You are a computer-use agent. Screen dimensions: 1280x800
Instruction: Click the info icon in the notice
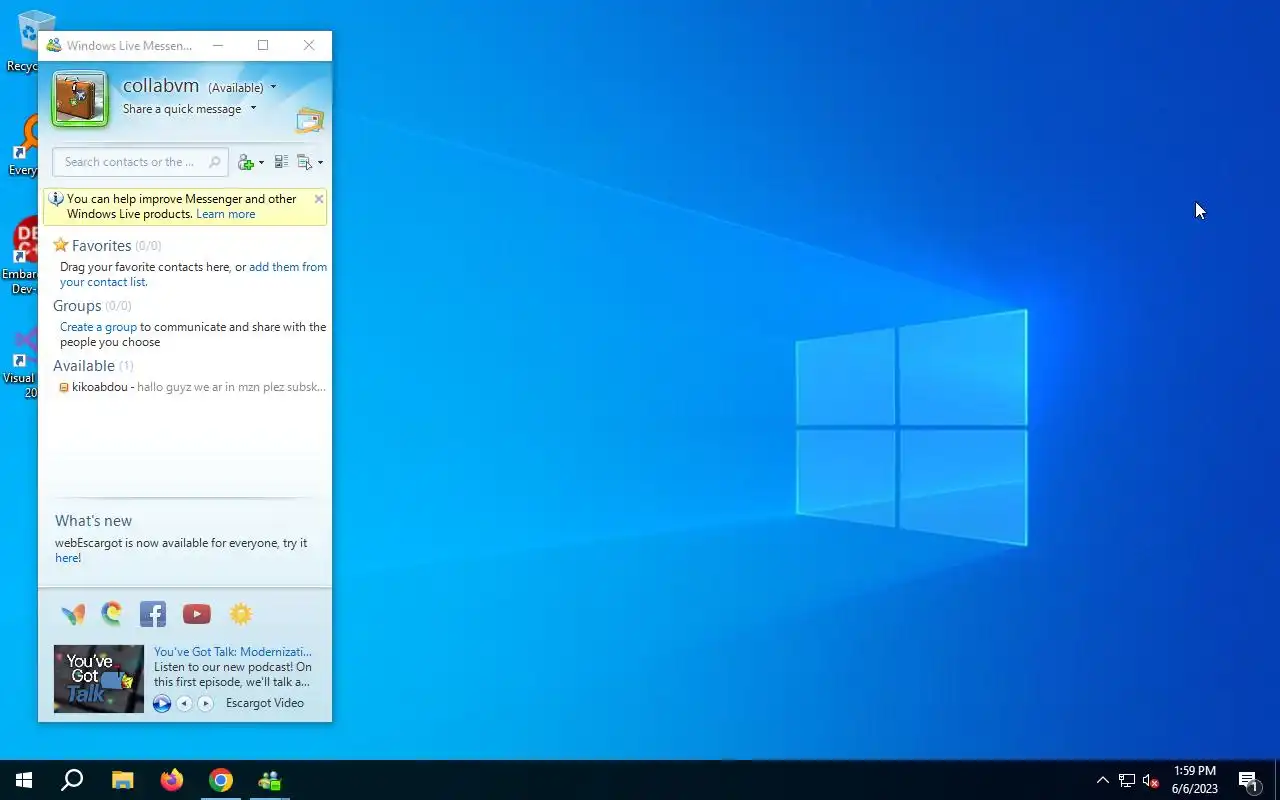(56, 199)
